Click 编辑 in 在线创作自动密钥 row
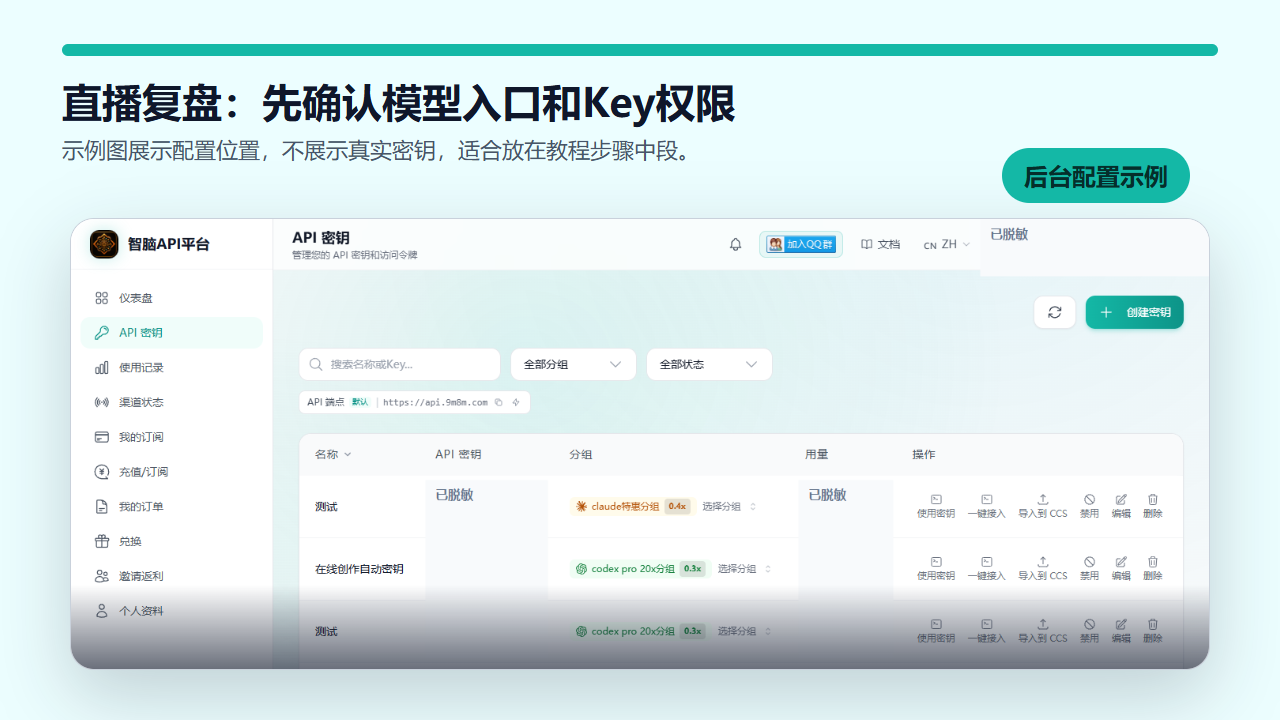Image resolution: width=1280 pixels, height=720 pixels. (1121, 568)
